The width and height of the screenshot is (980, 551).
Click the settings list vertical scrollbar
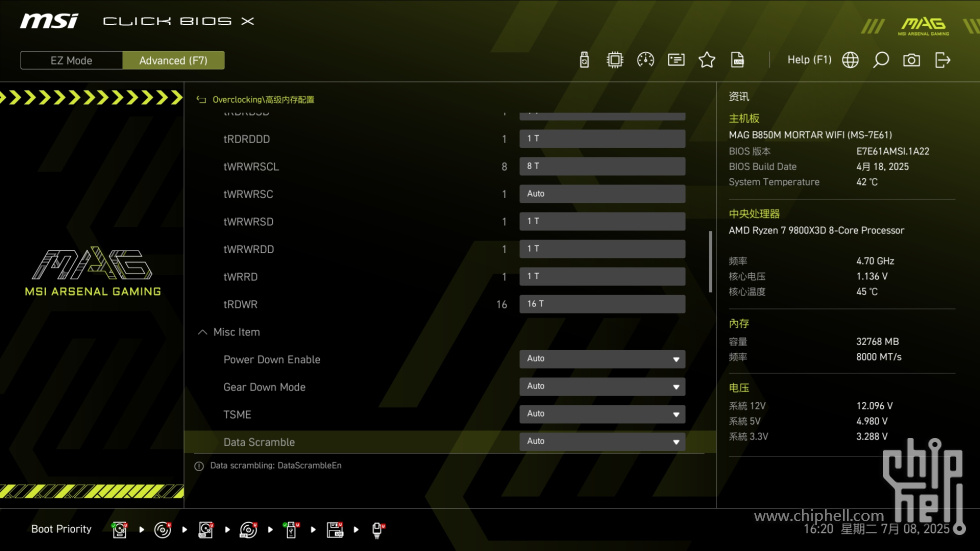710,262
